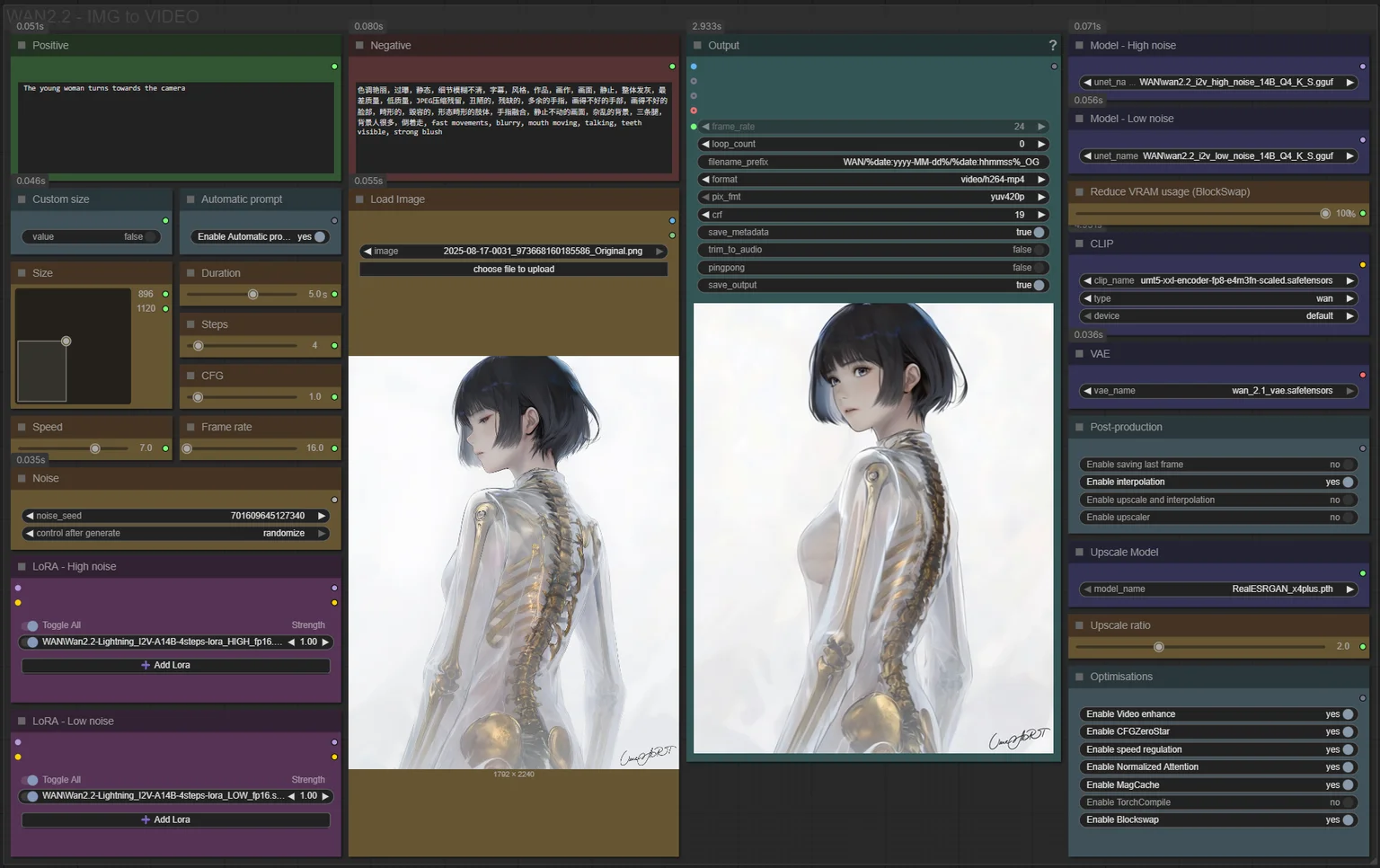This screenshot has width=1380, height=868.
Task: Click the help question mark on Output node
Action: pyautogui.click(x=1052, y=45)
